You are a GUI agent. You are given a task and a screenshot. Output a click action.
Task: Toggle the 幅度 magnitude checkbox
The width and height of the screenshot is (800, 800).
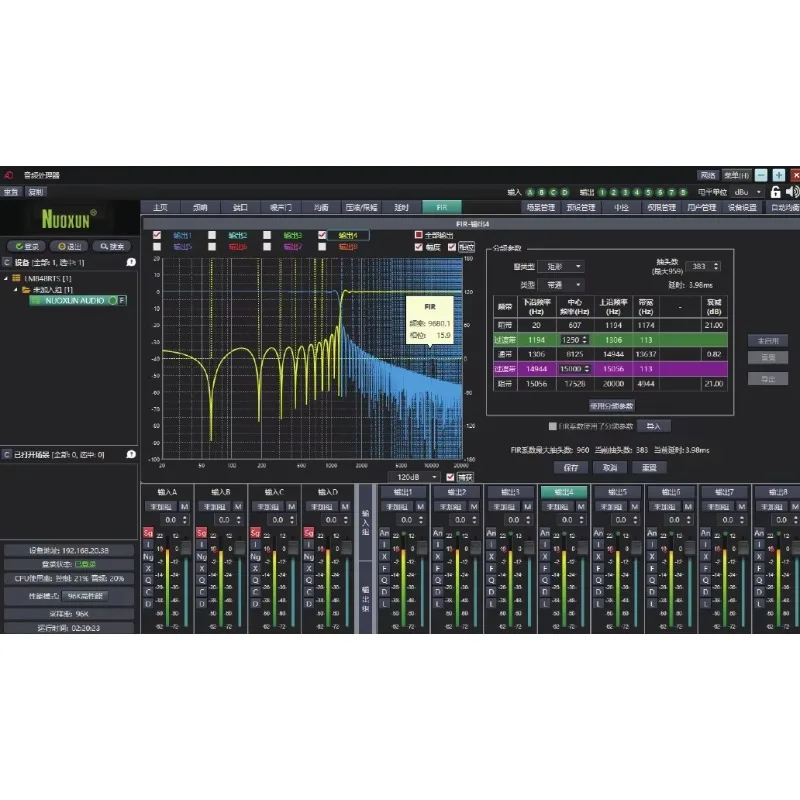(x=418, y=247)
